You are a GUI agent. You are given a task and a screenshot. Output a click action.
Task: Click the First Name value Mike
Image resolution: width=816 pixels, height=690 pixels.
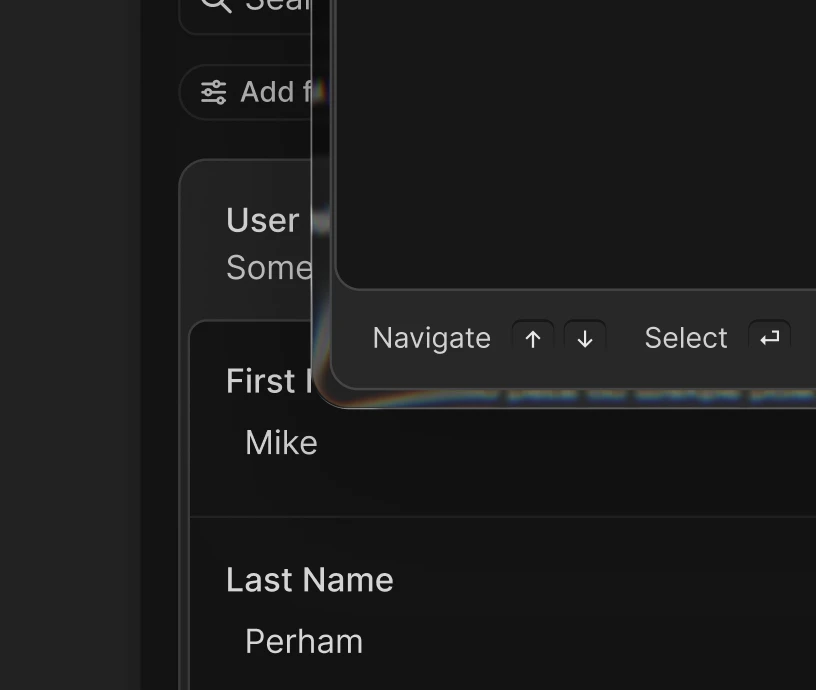(281, 443)
